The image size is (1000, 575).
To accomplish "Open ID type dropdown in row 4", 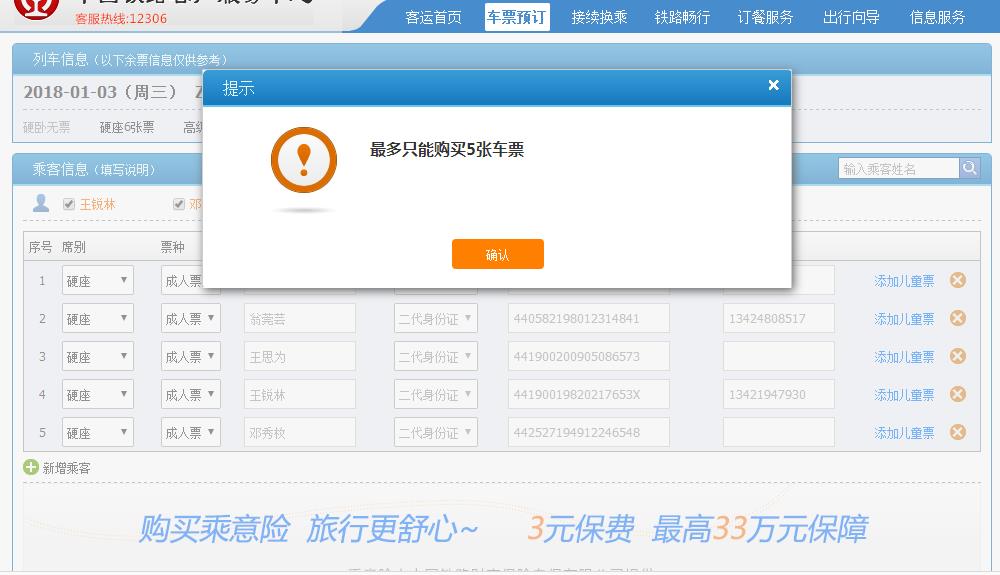I will point(436,394).
